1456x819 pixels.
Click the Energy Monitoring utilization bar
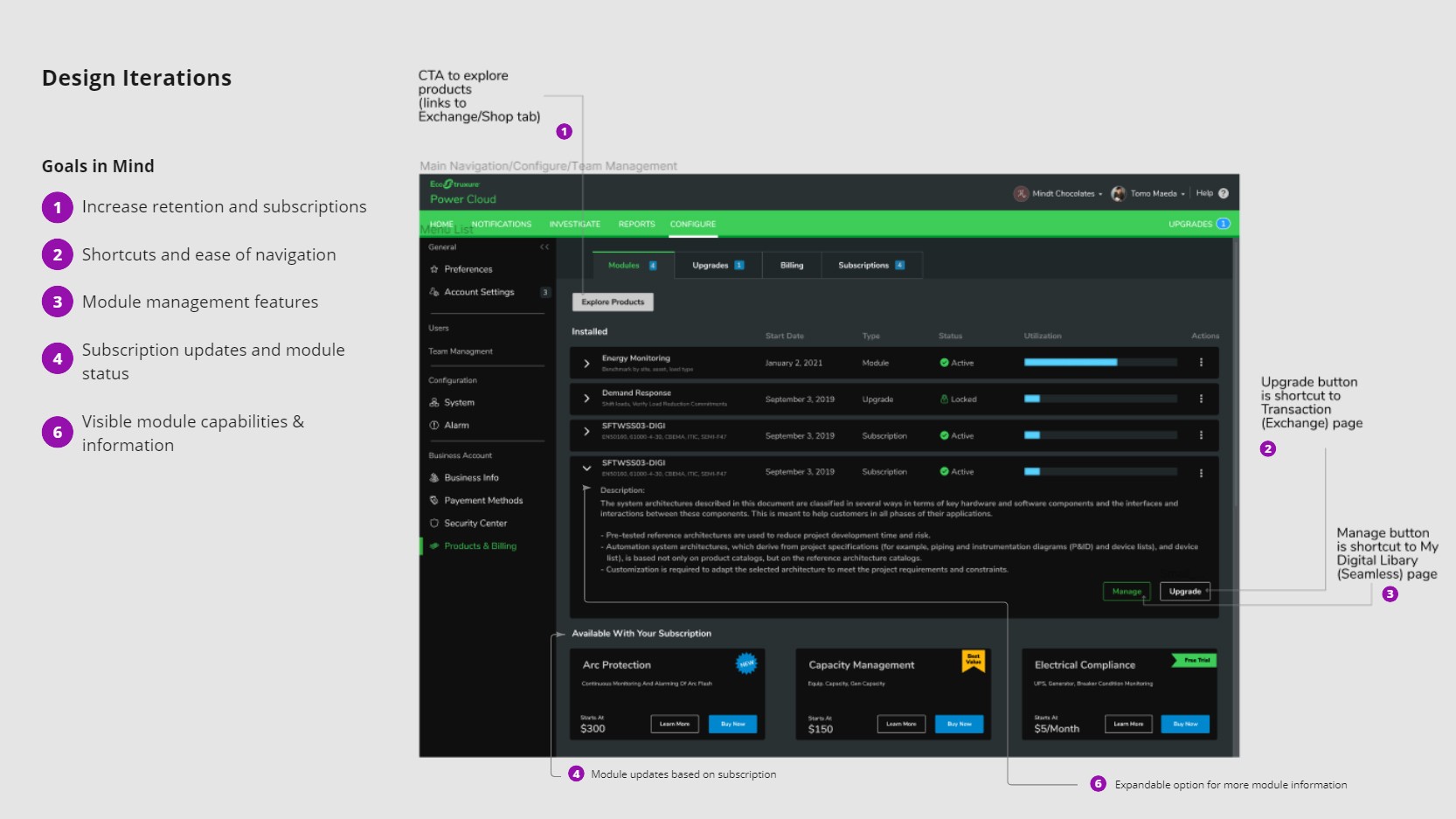click(x=1100, y=362)
